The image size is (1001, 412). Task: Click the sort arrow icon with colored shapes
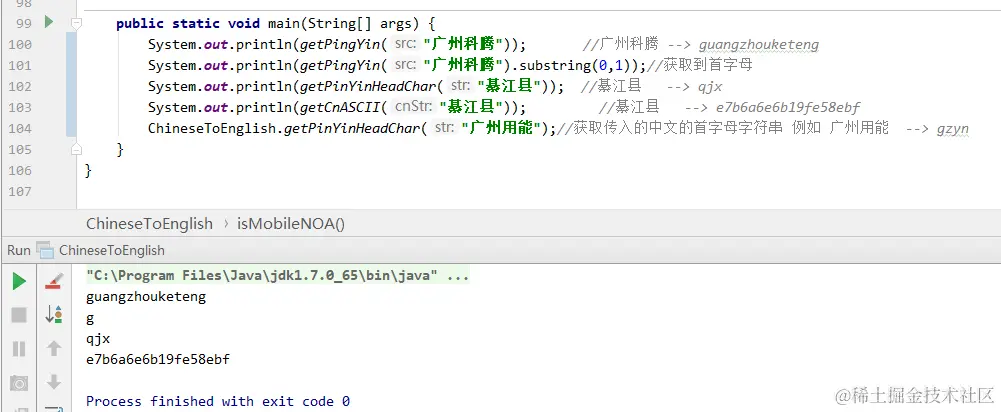pos(54,314)
